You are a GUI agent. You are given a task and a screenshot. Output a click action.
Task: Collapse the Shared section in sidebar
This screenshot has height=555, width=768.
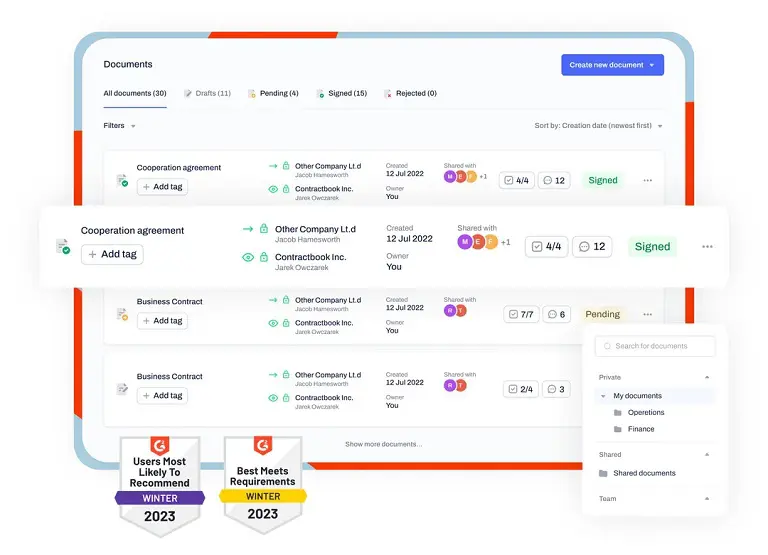click(x=707, y=455)
